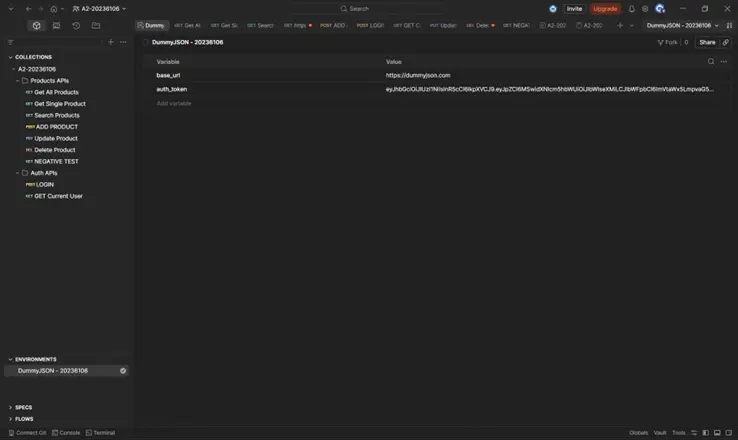The image size is (738, 440).
Task: Expand the FLOWS section
Action: click(10, 419)
